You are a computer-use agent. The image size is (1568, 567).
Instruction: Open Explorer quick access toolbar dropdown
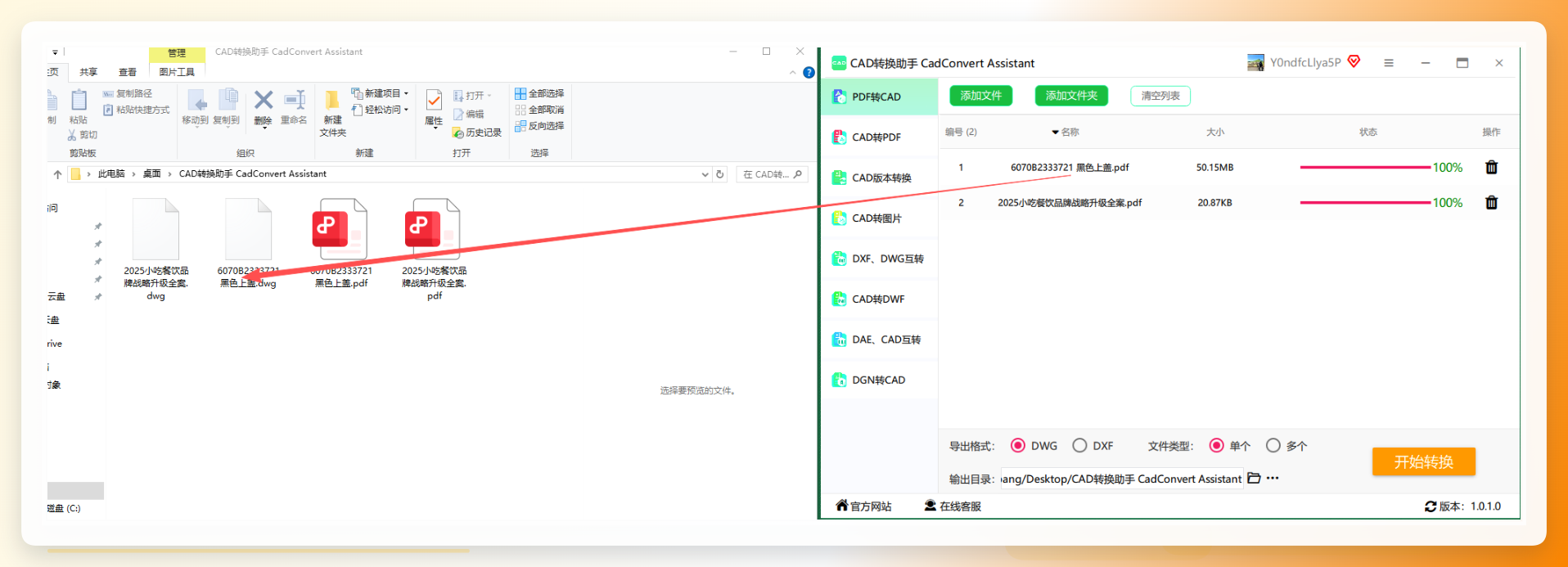(55, 52)
